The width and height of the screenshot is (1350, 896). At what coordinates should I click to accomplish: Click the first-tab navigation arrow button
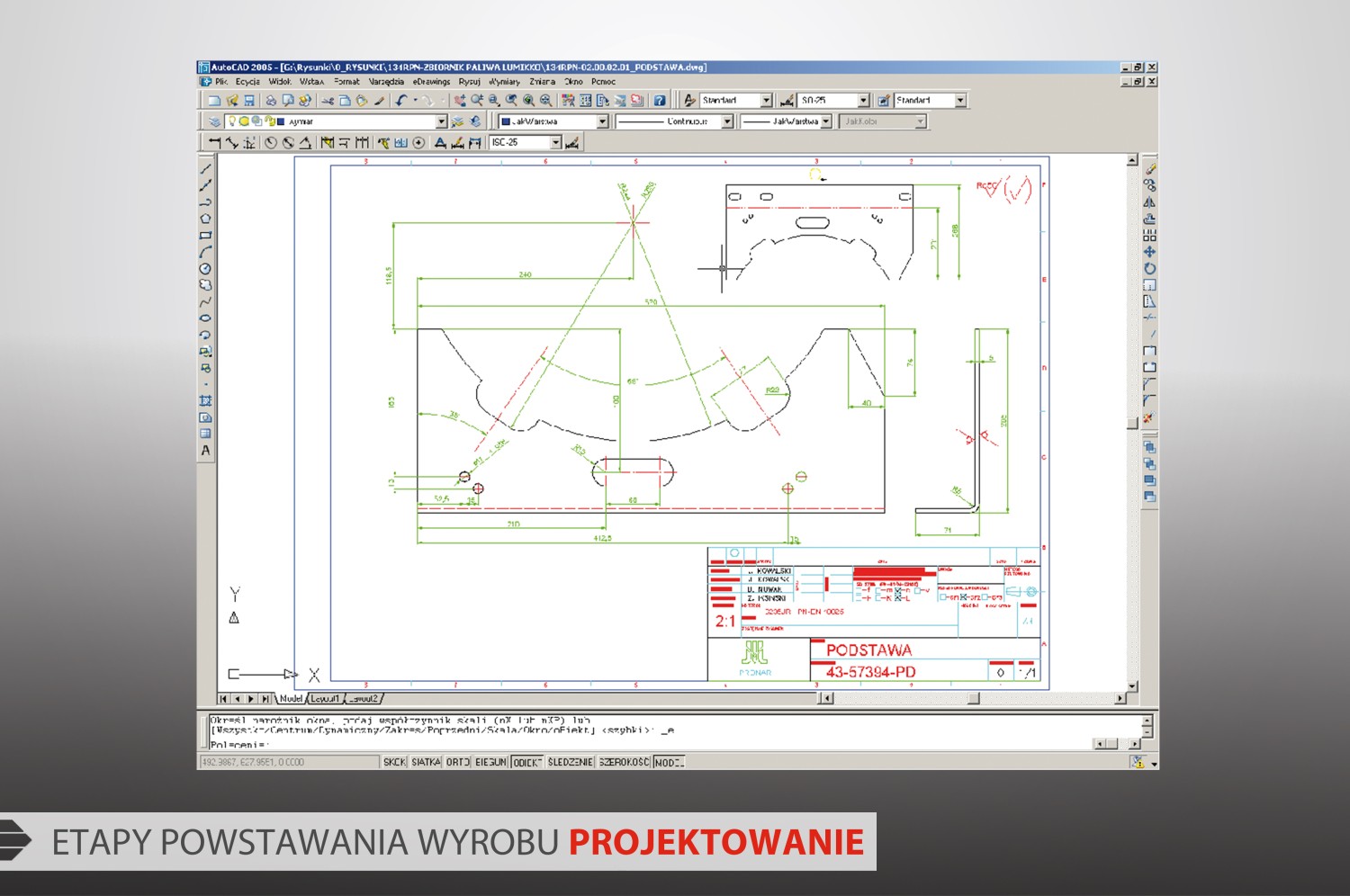(x=223, y=698)
